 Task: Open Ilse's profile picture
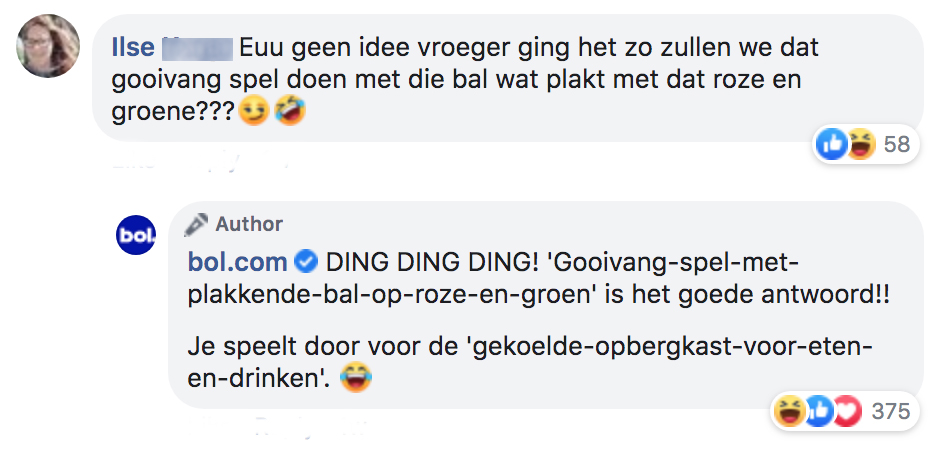click(49, 46)
